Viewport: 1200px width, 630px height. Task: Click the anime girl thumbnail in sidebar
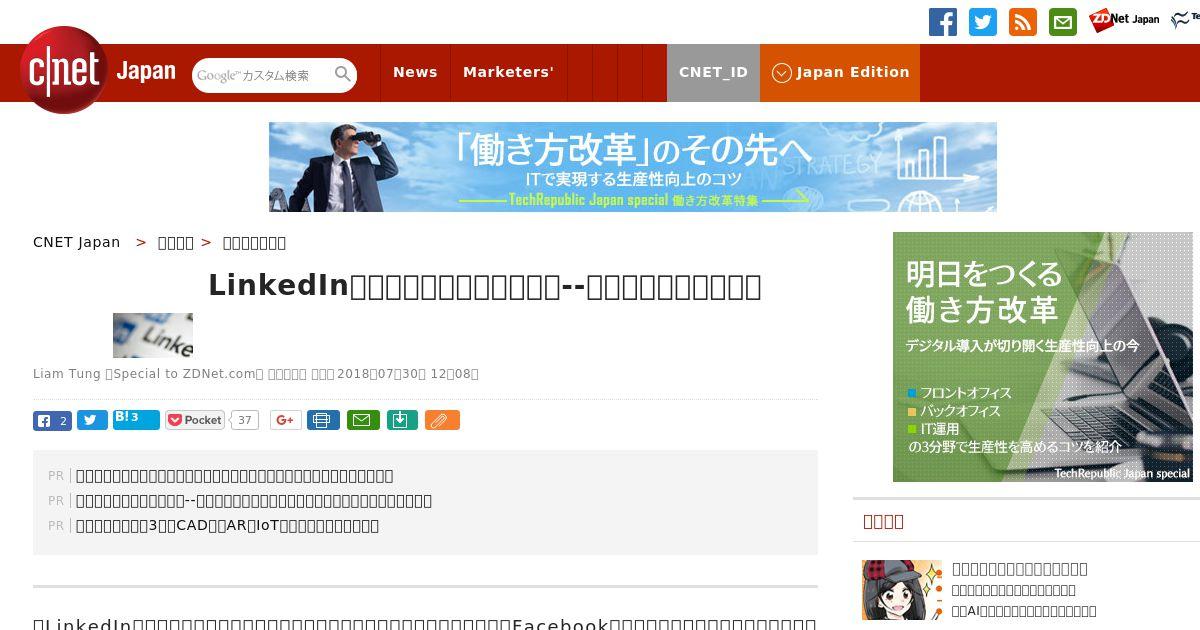[902, 590]
